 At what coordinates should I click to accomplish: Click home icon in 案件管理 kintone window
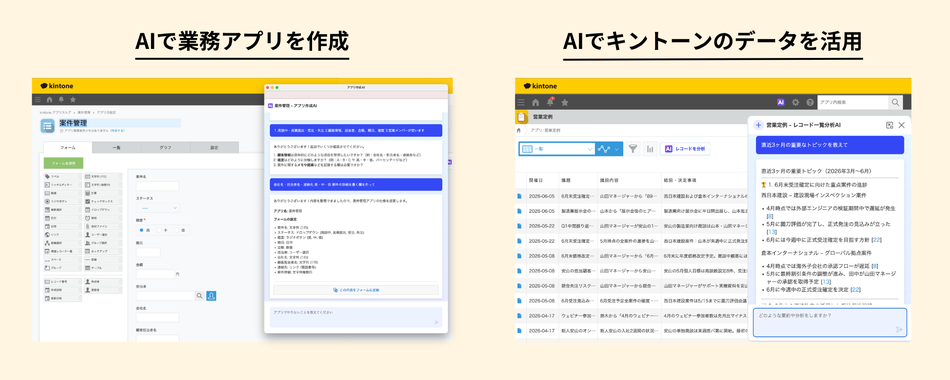click(x=49, y=100)
